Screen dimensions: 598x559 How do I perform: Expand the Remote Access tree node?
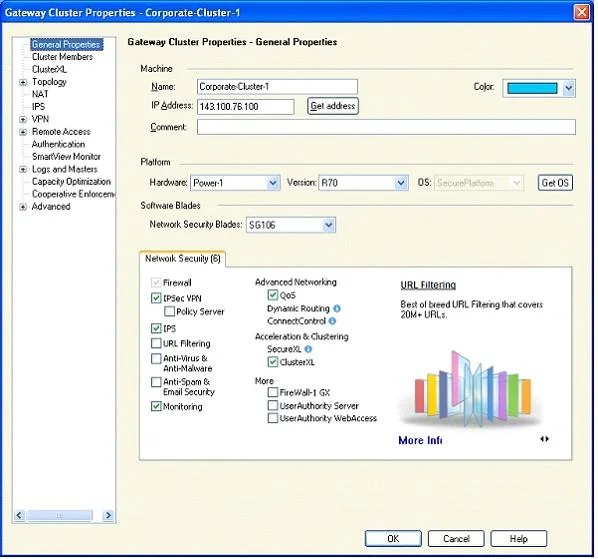[x=23, y=132]
